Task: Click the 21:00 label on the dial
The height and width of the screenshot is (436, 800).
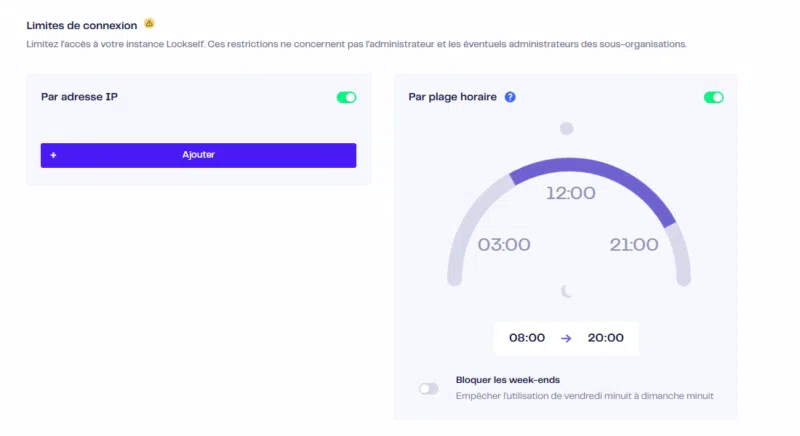Action: click(633, 245)
